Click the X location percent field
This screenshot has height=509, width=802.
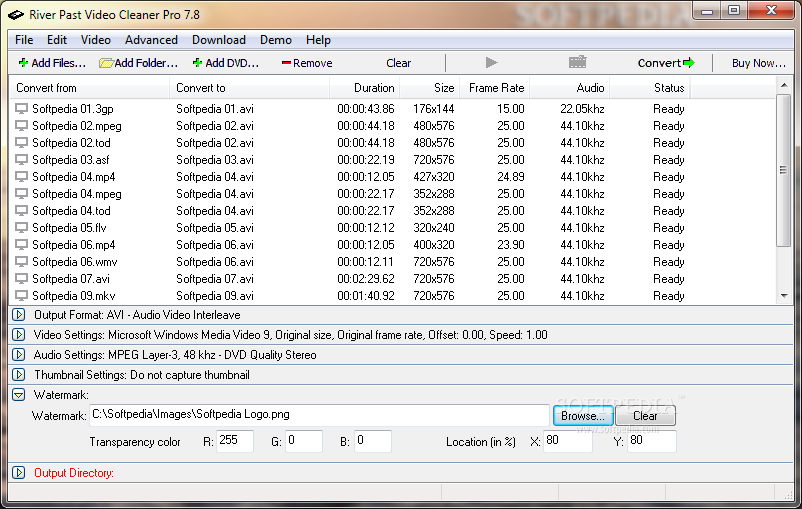point(568,441)
